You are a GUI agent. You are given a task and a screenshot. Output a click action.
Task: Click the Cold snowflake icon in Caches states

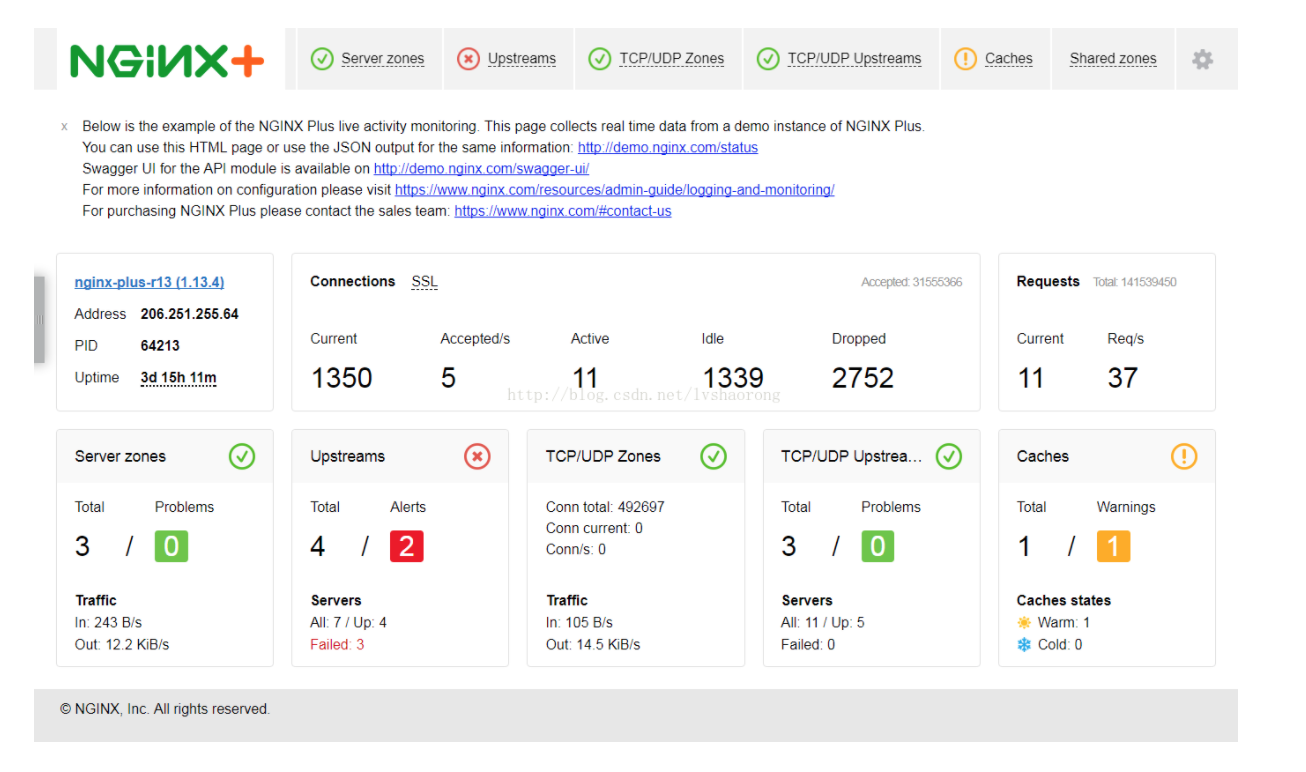1024,645
